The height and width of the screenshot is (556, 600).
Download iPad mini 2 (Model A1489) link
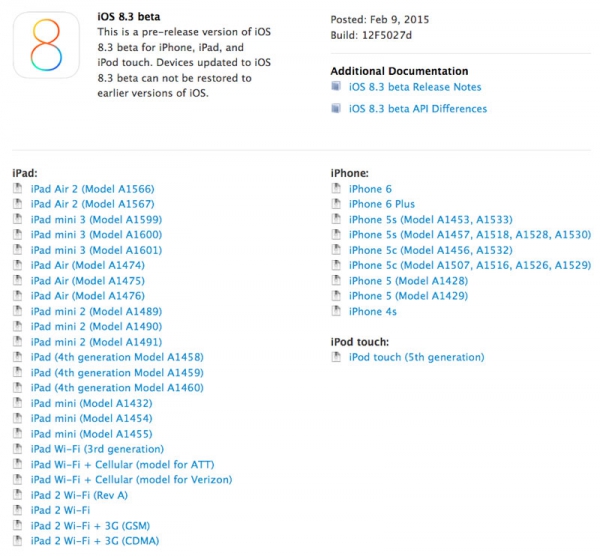[96, 311]
